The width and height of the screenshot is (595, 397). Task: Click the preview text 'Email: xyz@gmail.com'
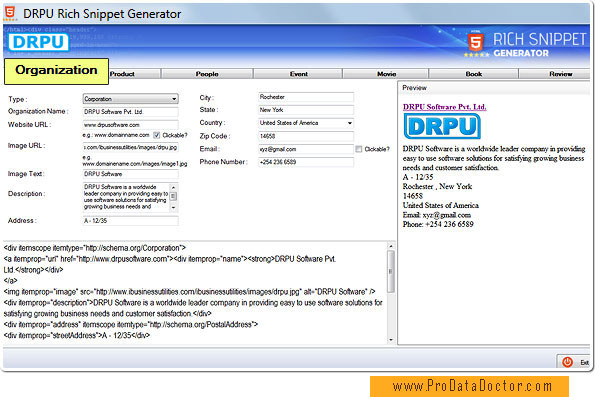[x=437, y=215]
